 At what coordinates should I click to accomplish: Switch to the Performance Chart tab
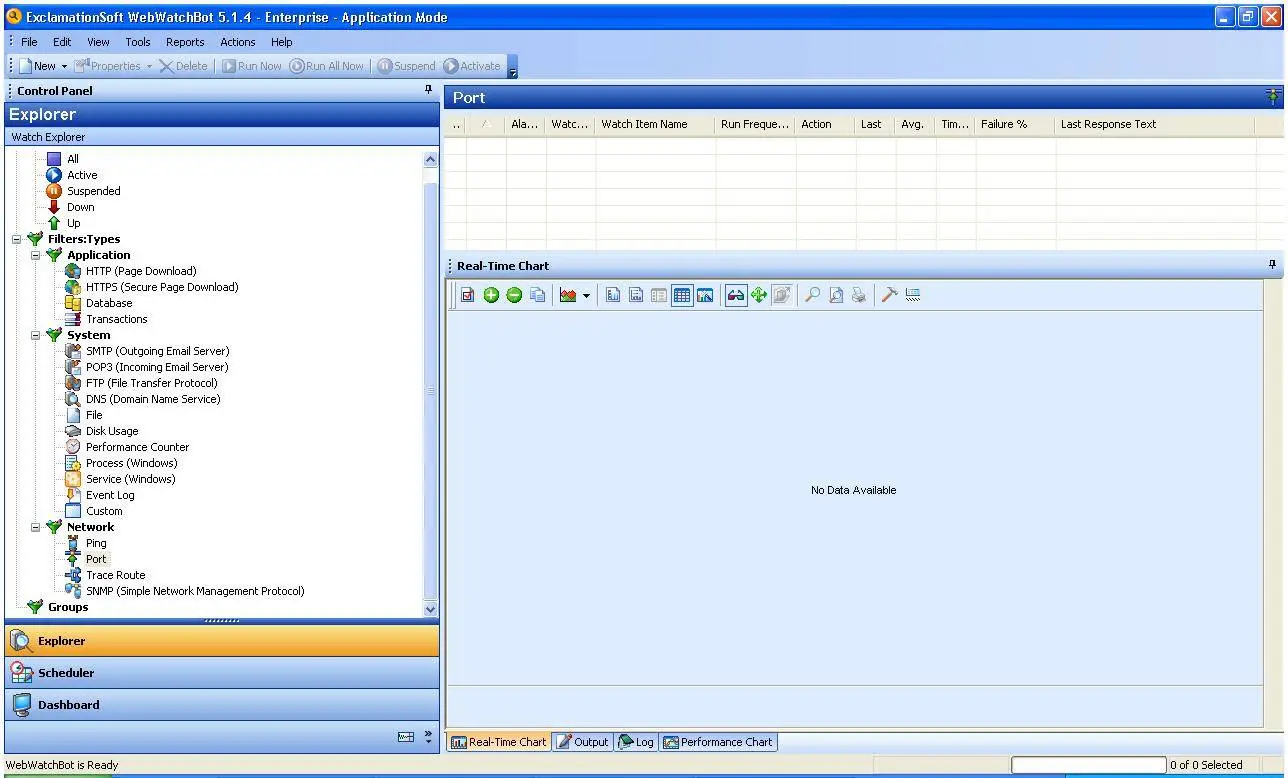tap(718, 742)
